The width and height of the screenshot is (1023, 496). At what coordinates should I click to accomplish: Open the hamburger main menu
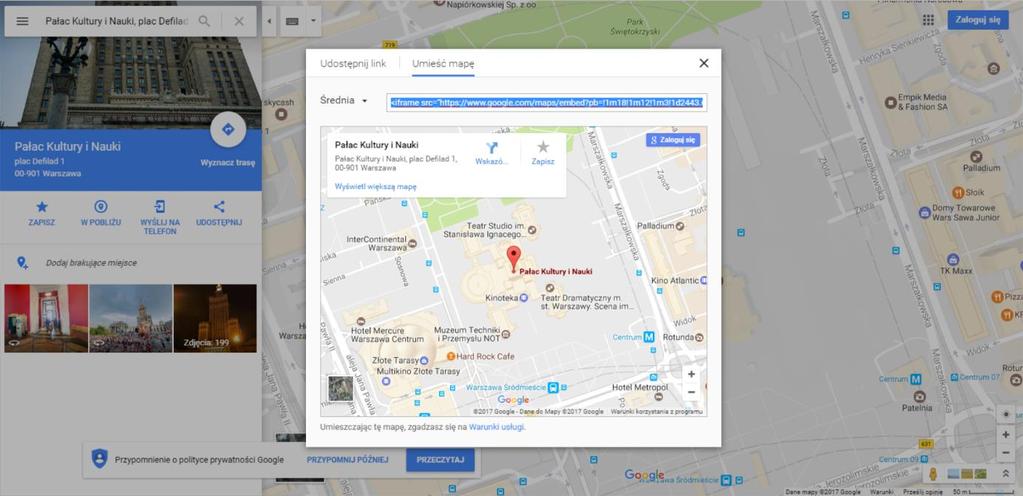22,21
